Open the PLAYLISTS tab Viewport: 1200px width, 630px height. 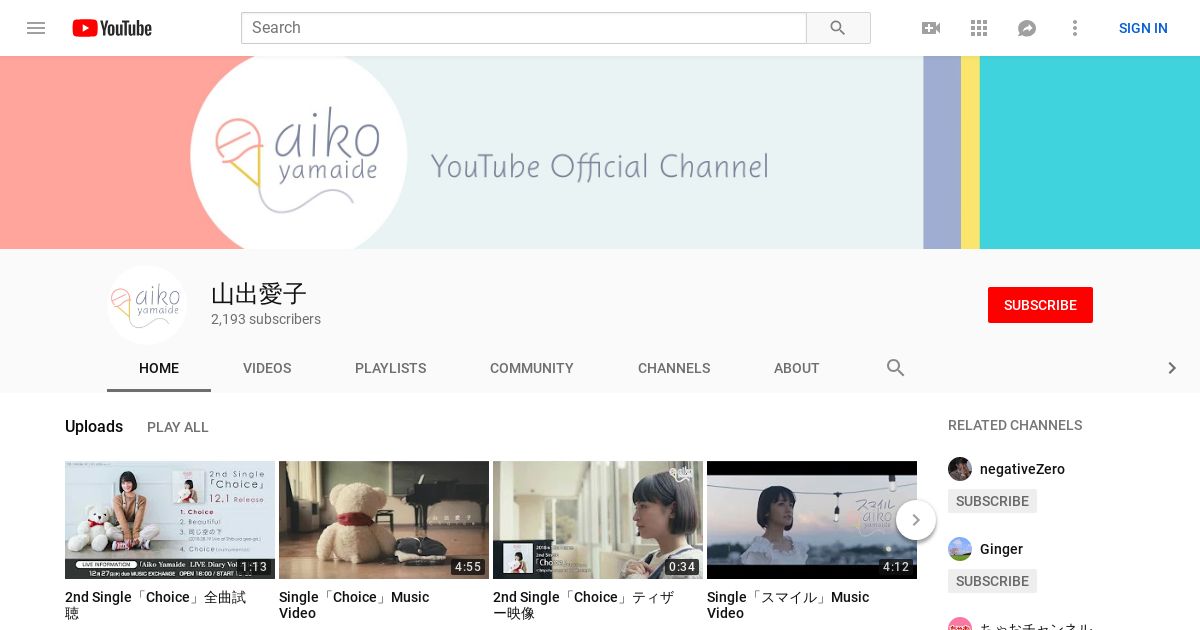[391, 368]
